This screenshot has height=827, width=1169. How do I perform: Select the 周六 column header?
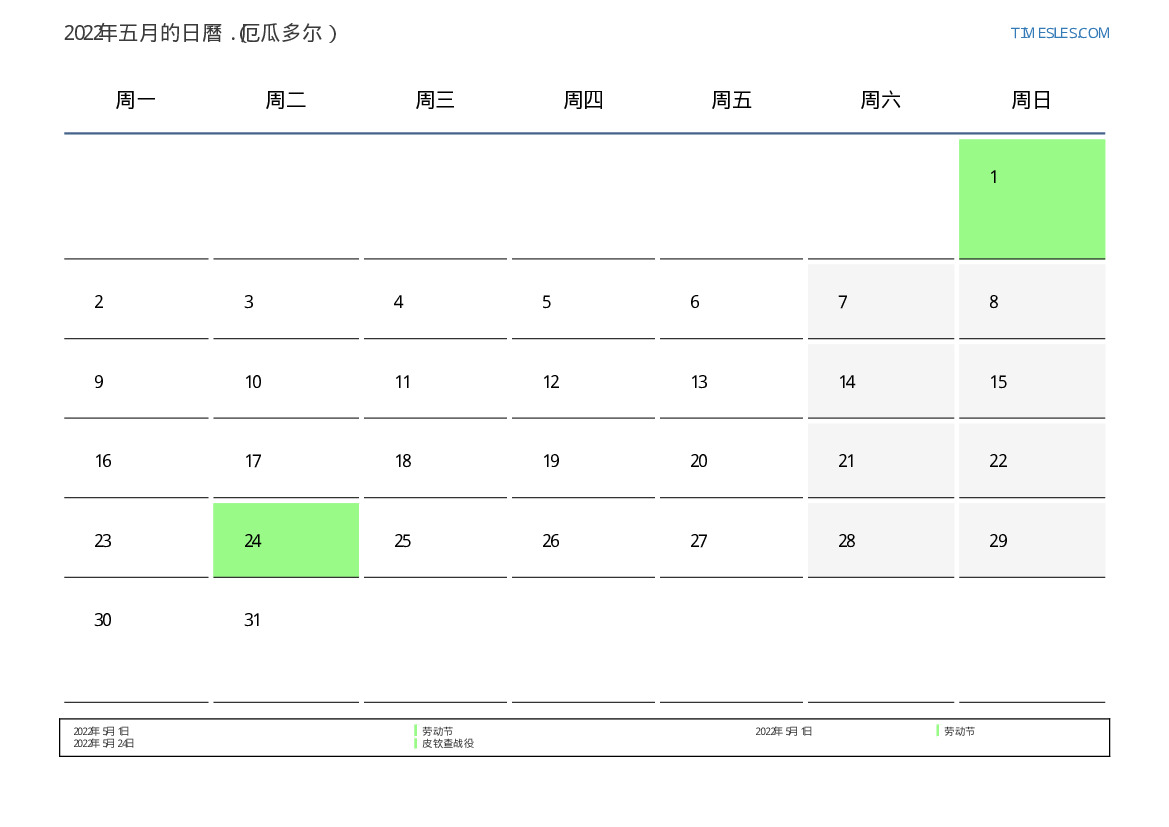point(880,99)
